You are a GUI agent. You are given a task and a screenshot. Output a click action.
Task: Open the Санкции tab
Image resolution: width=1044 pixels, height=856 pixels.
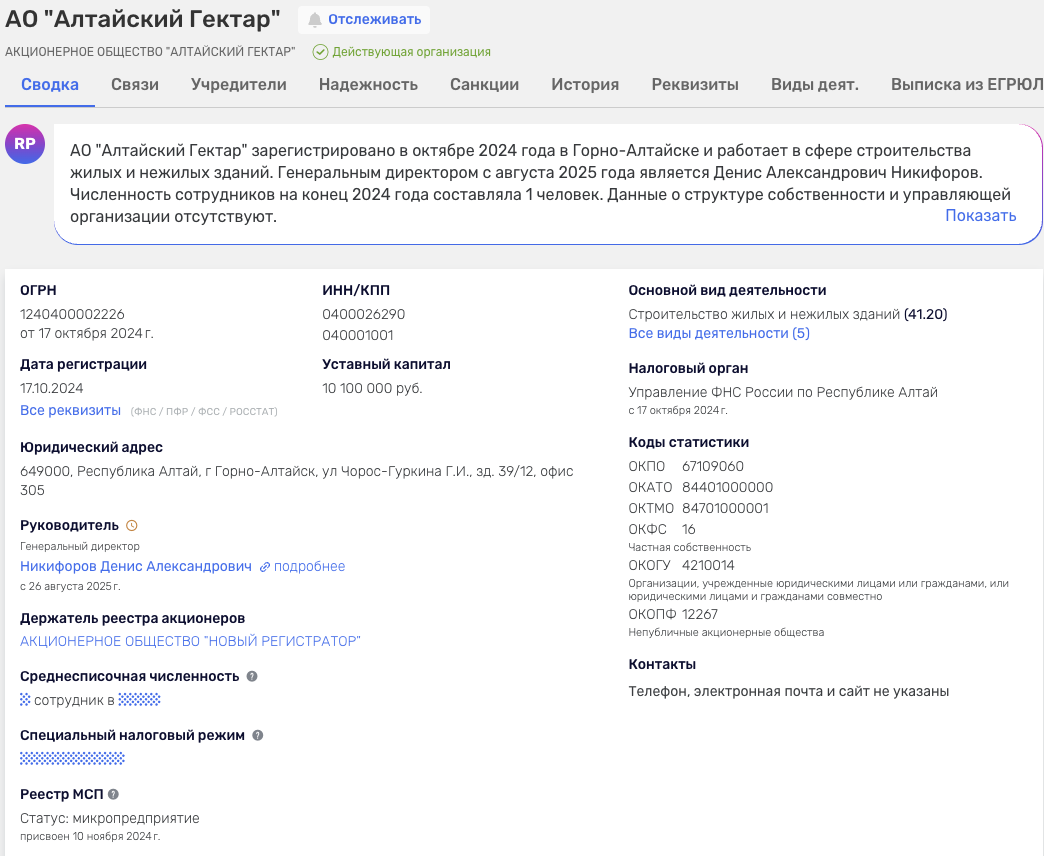[x=484, y=85]
